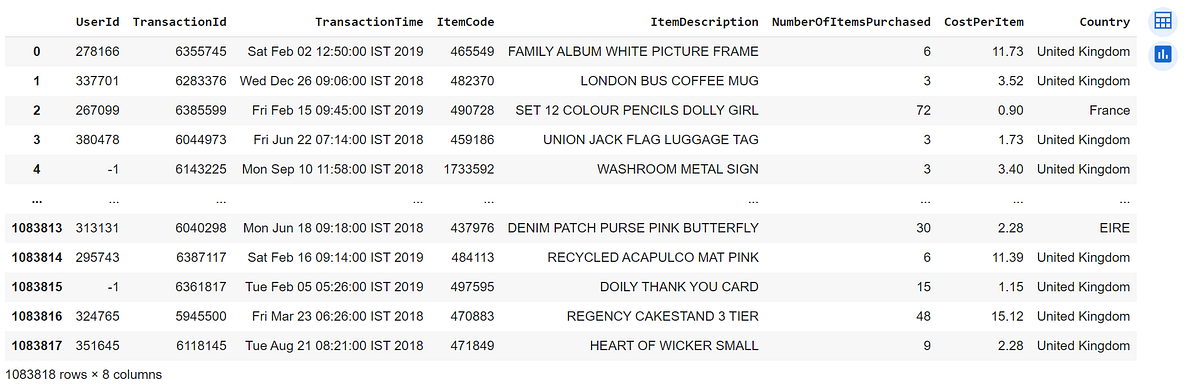1200x391 pixels.
Task: Click the ItemDescription column header
Action: pyautogui.click(x=704, y=22)
